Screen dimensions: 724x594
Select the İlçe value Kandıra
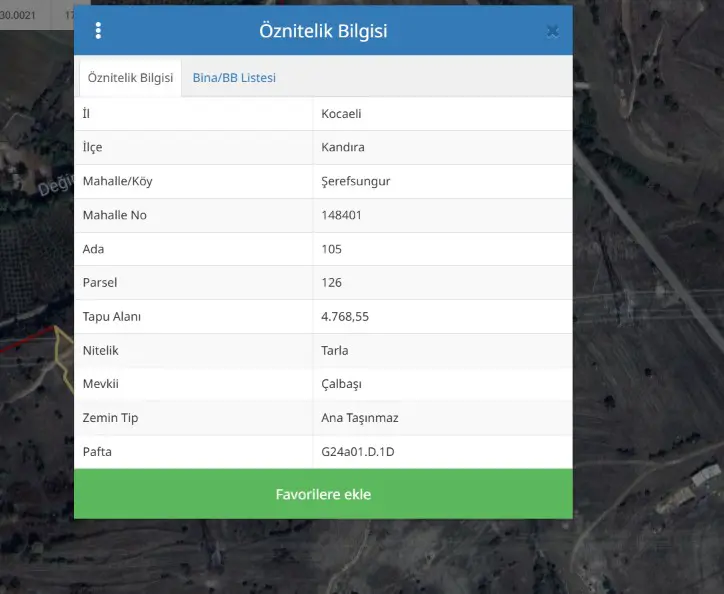pos(343,147)
